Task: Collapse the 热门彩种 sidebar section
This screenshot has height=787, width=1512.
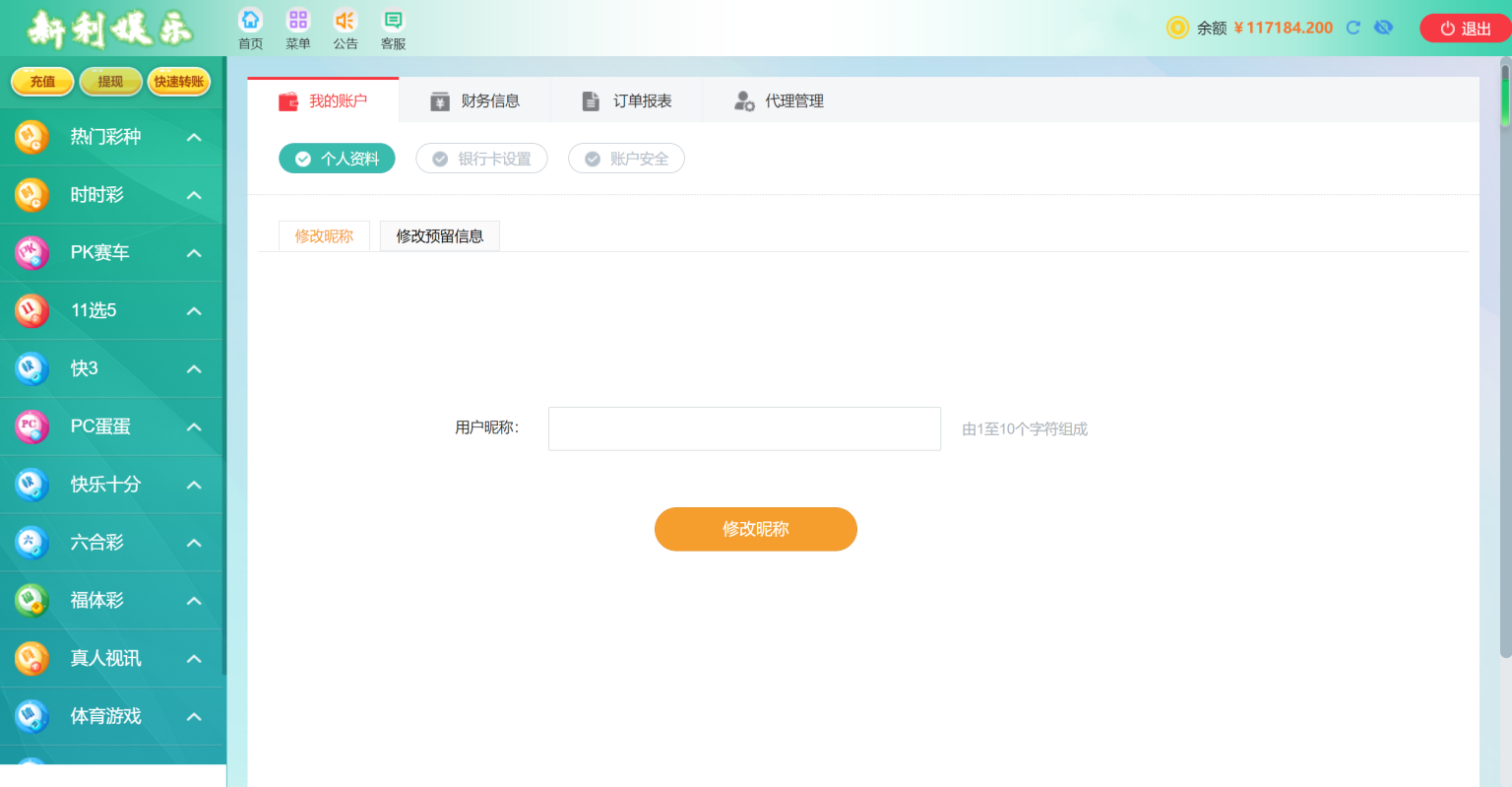Action: pyautogui.click(x=194, y=137)
